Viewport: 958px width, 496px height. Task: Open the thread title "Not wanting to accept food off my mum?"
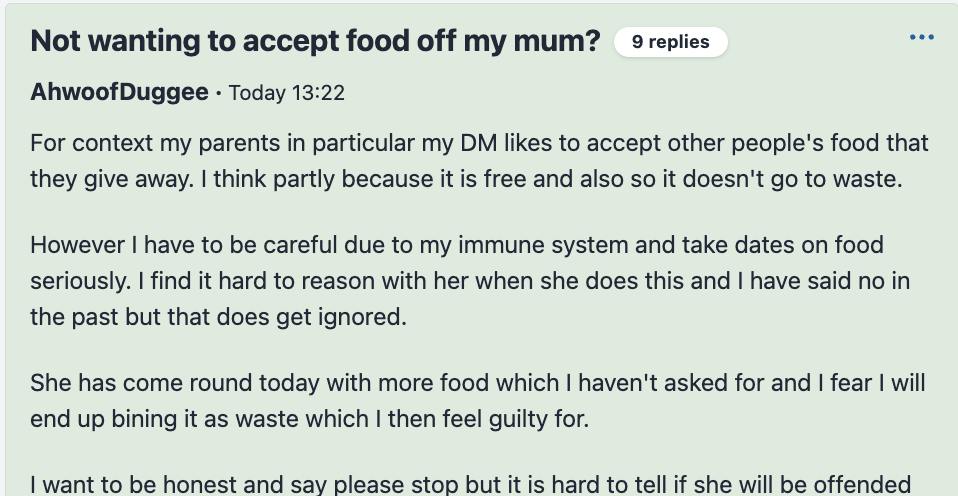pyautogui.click(x=315, y=42)
